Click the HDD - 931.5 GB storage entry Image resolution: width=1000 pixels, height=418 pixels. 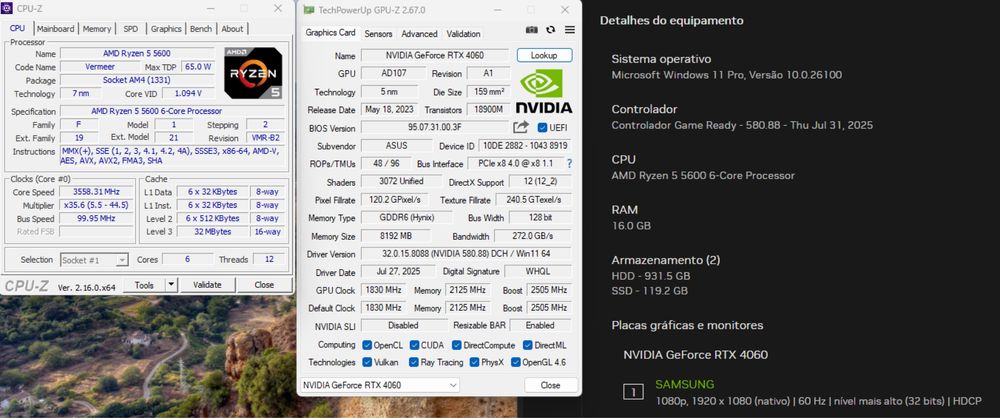tap(651, 276)
